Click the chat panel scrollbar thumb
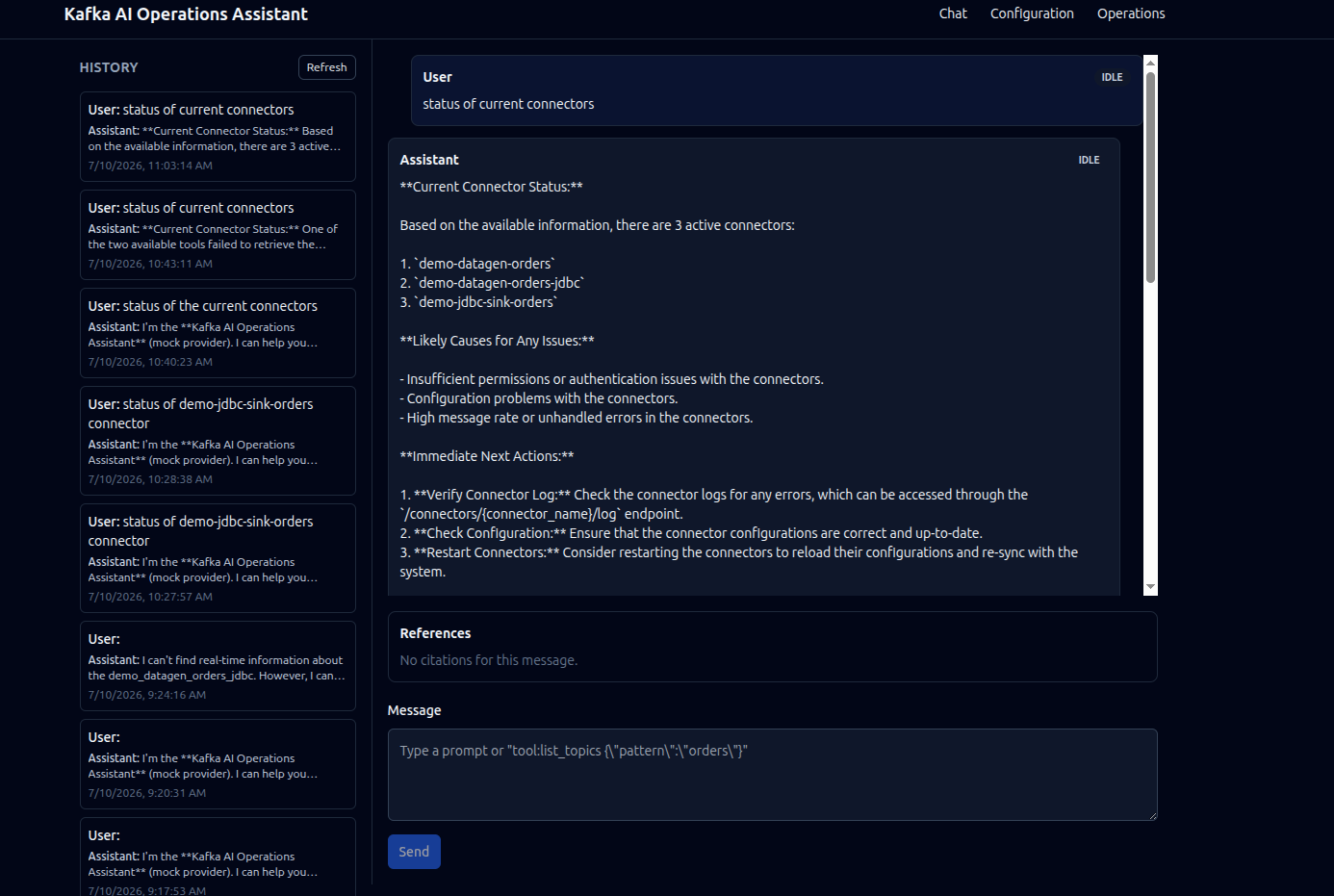This screenshot has height=896, width=1334. (x=1150, y=178)
